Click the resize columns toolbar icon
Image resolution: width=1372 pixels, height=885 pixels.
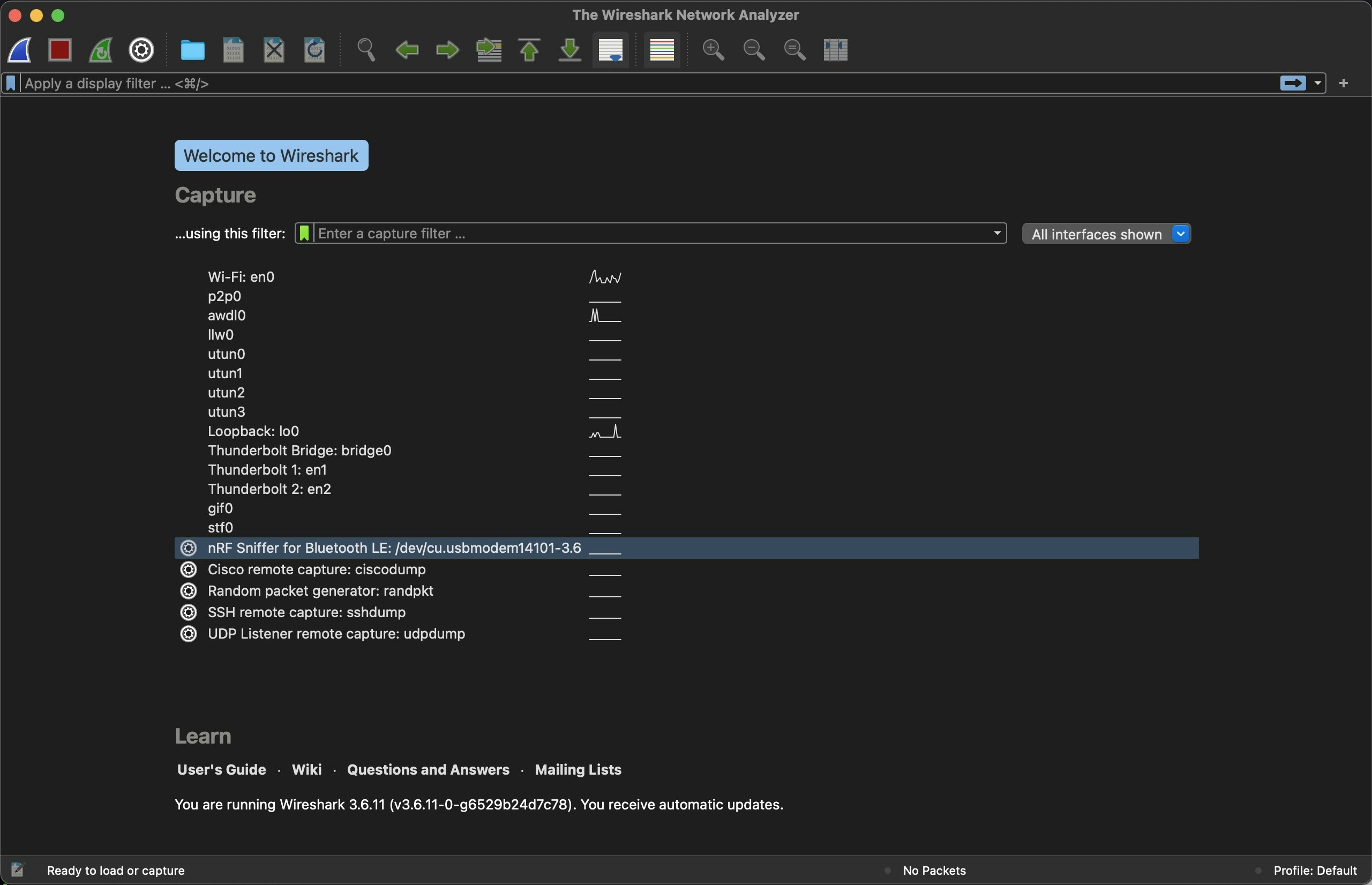click(x=835, y=50)
